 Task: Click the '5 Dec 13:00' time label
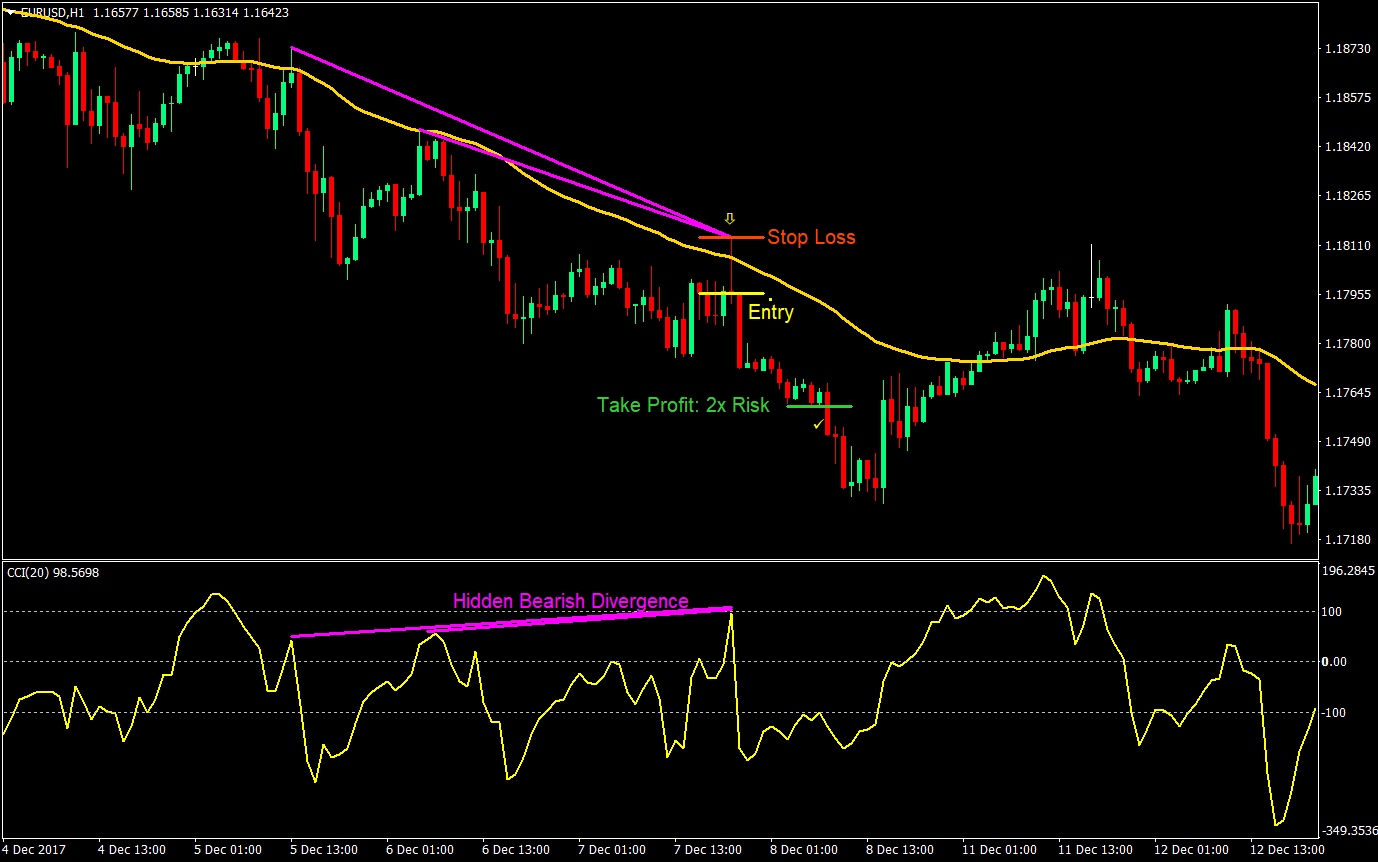pyautogui.click(x=324, y=850)
